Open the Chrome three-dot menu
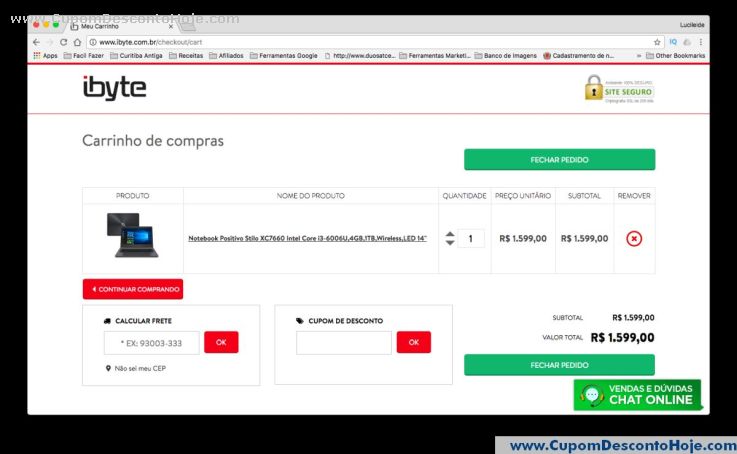The image size is (737, 454). pos(701,42)
